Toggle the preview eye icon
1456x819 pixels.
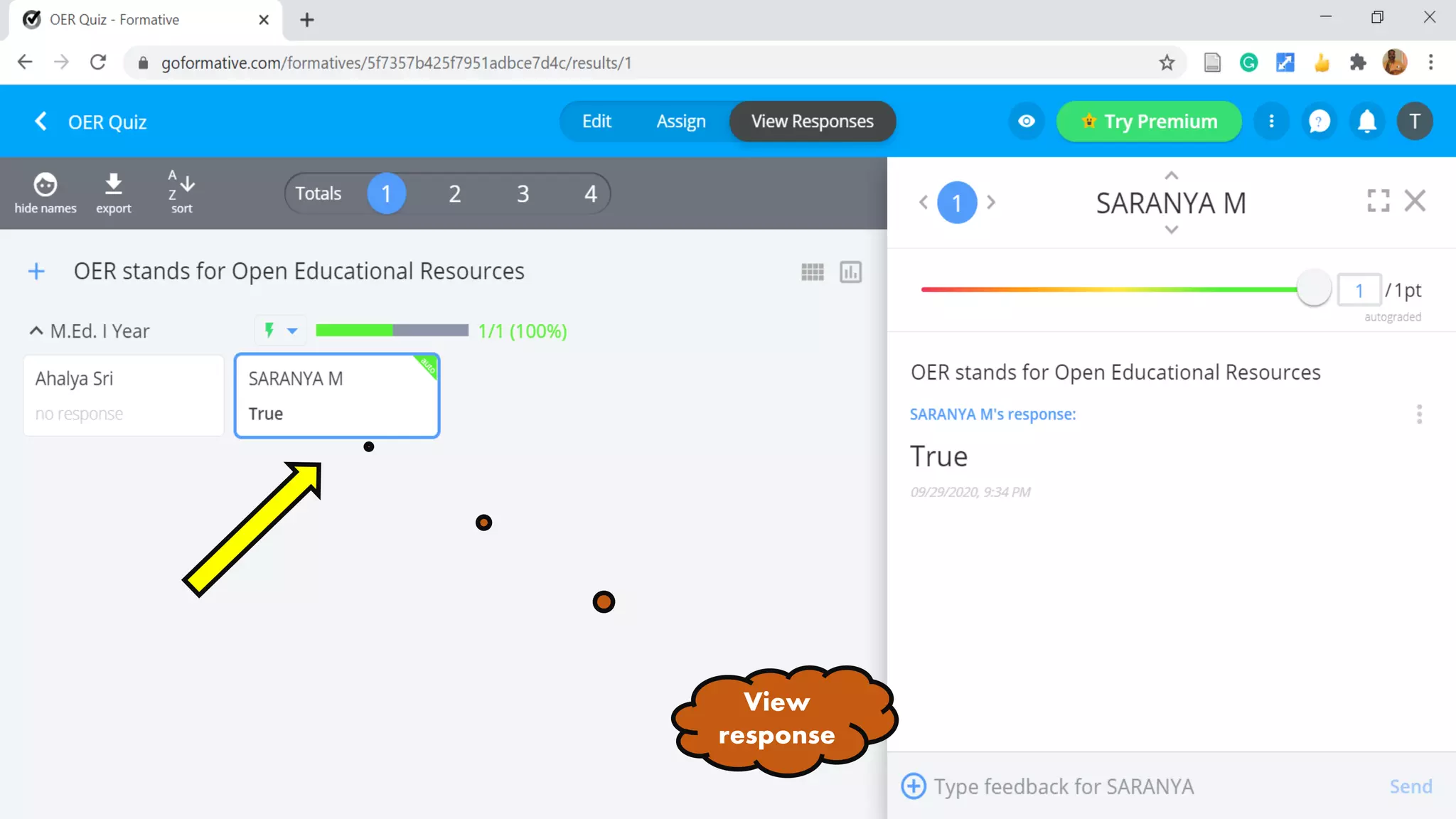click(1026, 122)
